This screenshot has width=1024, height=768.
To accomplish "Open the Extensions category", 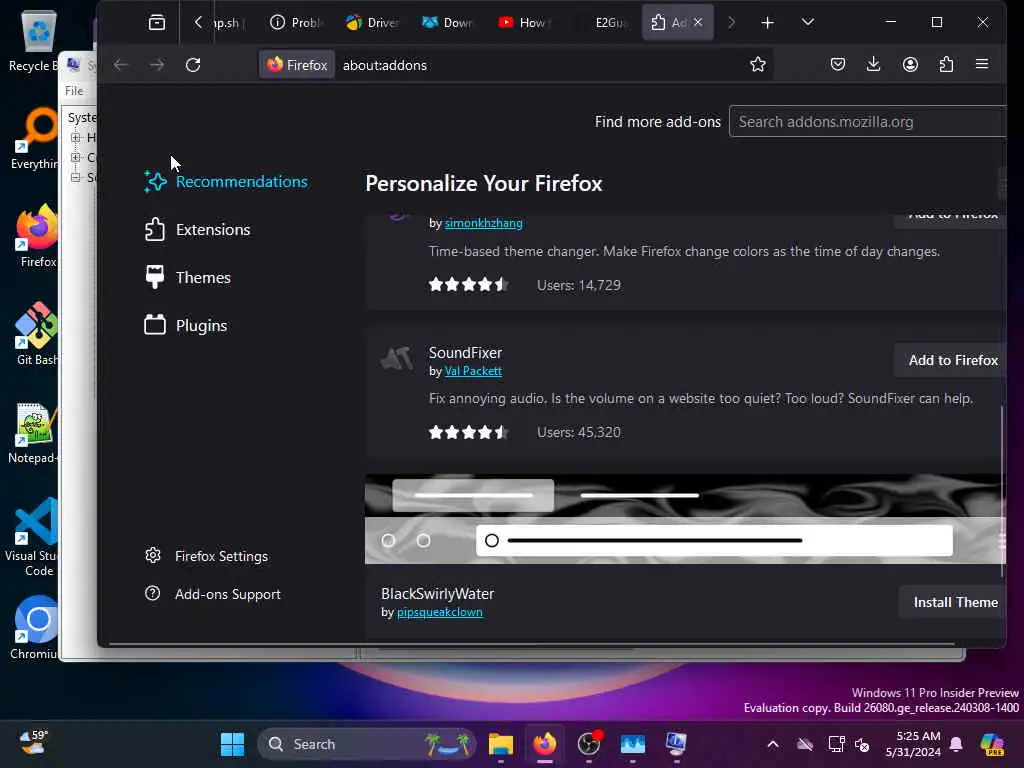I will point(198,230).
